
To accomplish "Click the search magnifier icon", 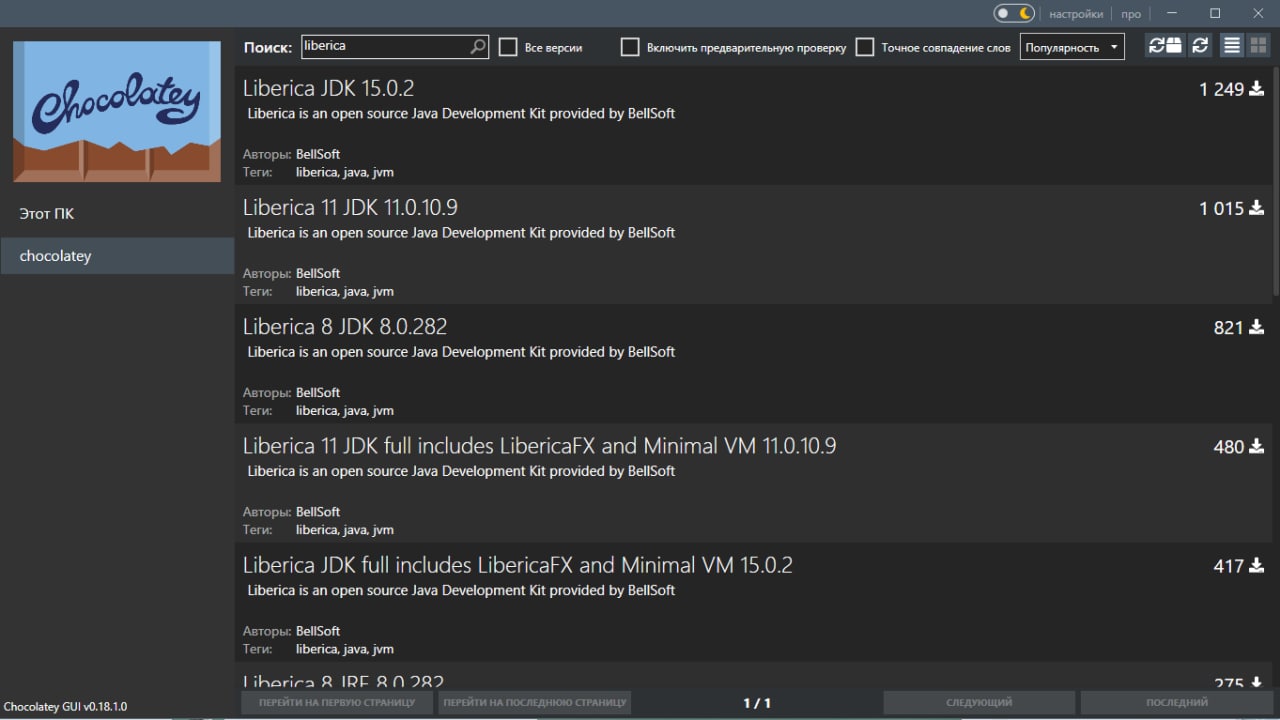I will [478, 46].
